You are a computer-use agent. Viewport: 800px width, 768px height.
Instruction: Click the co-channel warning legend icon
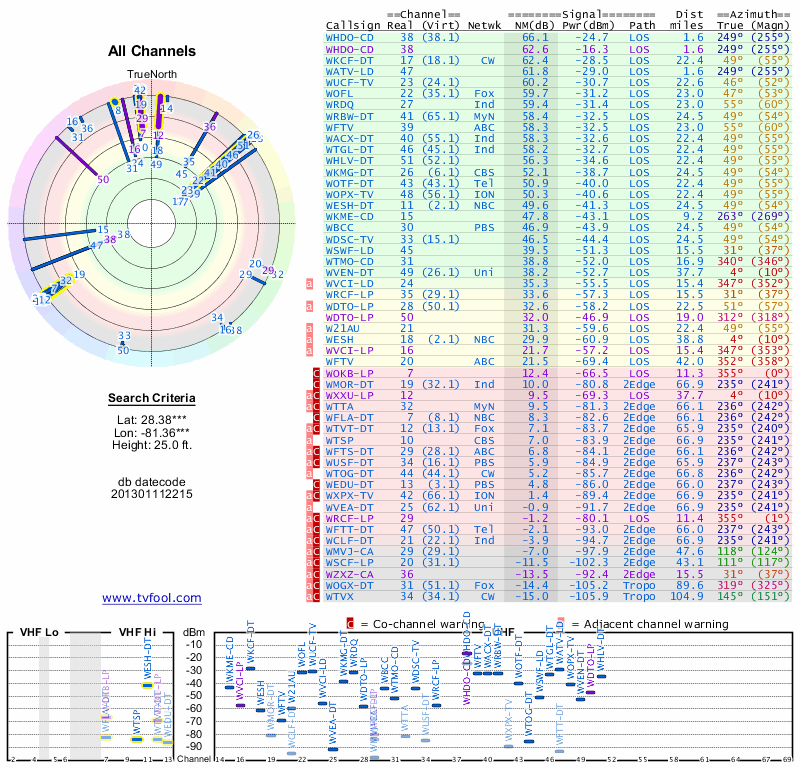tap(350, 624)
